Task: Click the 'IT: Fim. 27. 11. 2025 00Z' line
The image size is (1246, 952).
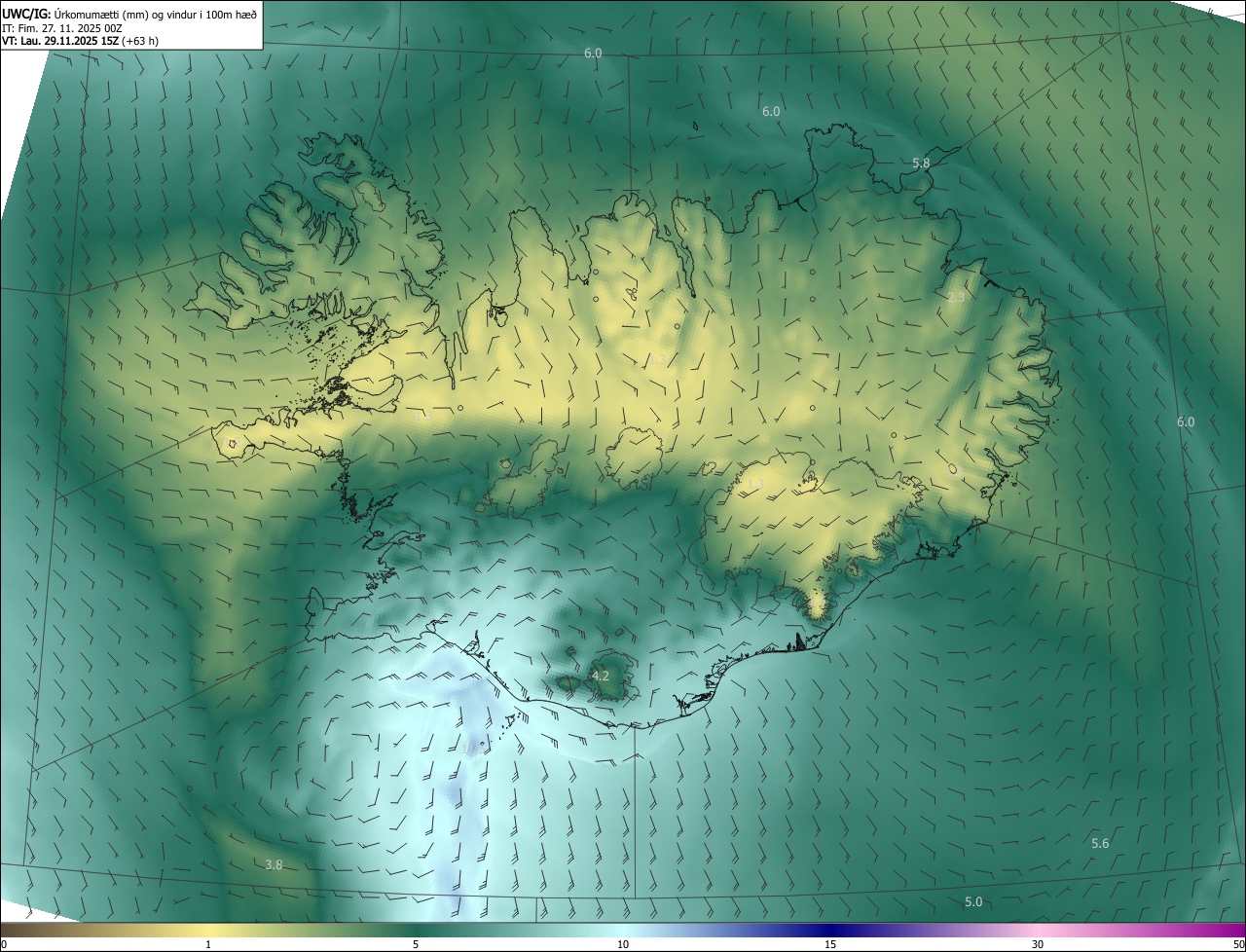Action: point(62,28)
